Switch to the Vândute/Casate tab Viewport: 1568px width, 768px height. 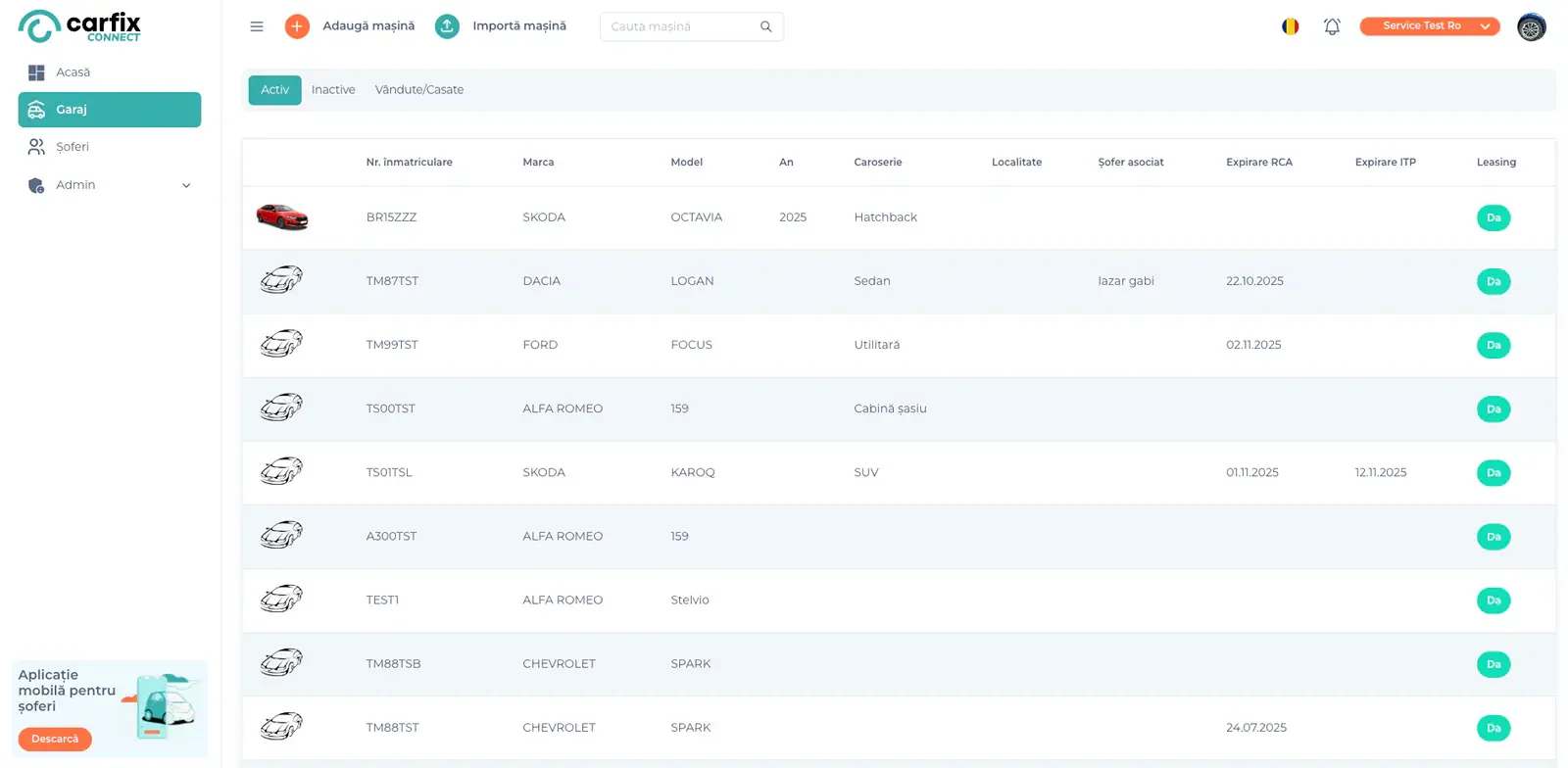418,90
